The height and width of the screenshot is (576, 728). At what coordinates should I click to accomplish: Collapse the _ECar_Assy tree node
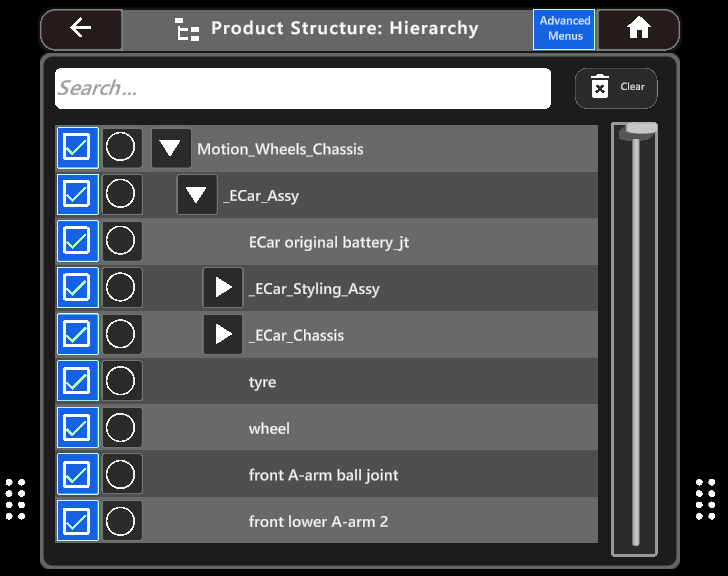click(x=197, y=195)
